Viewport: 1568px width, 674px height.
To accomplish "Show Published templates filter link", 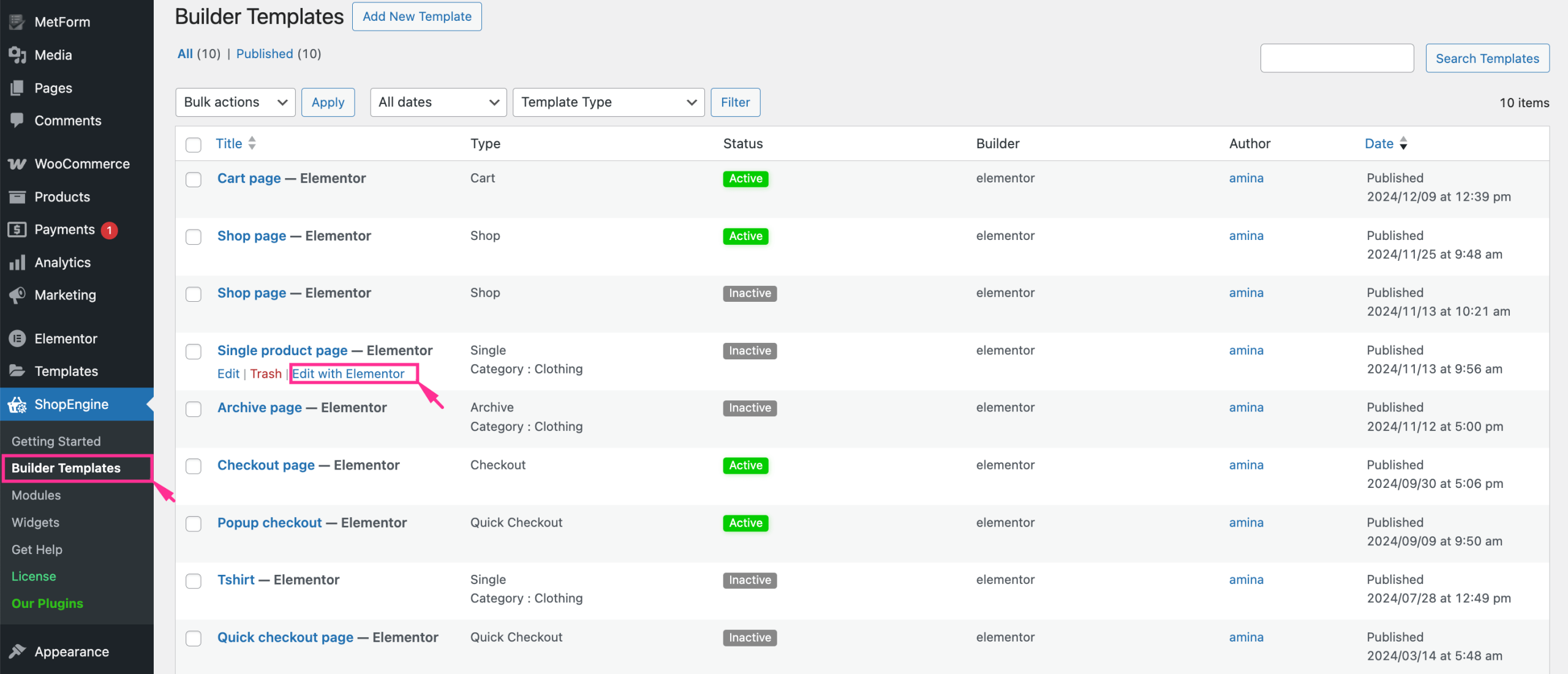I will (x=265, y=54).
